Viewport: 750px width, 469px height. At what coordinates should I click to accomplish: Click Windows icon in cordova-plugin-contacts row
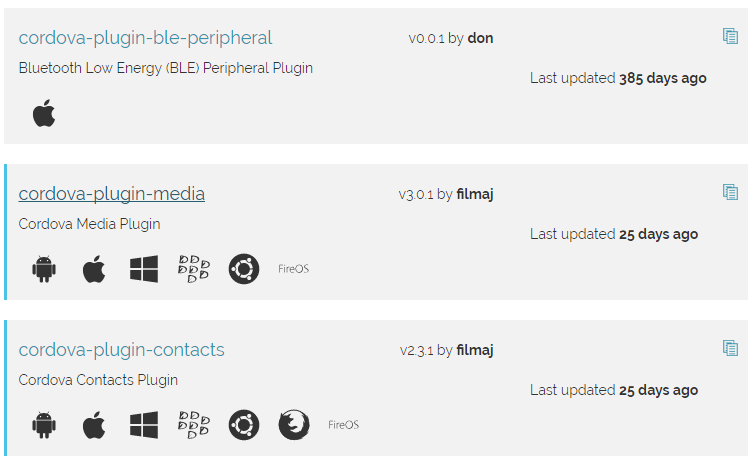pos(144,425)
